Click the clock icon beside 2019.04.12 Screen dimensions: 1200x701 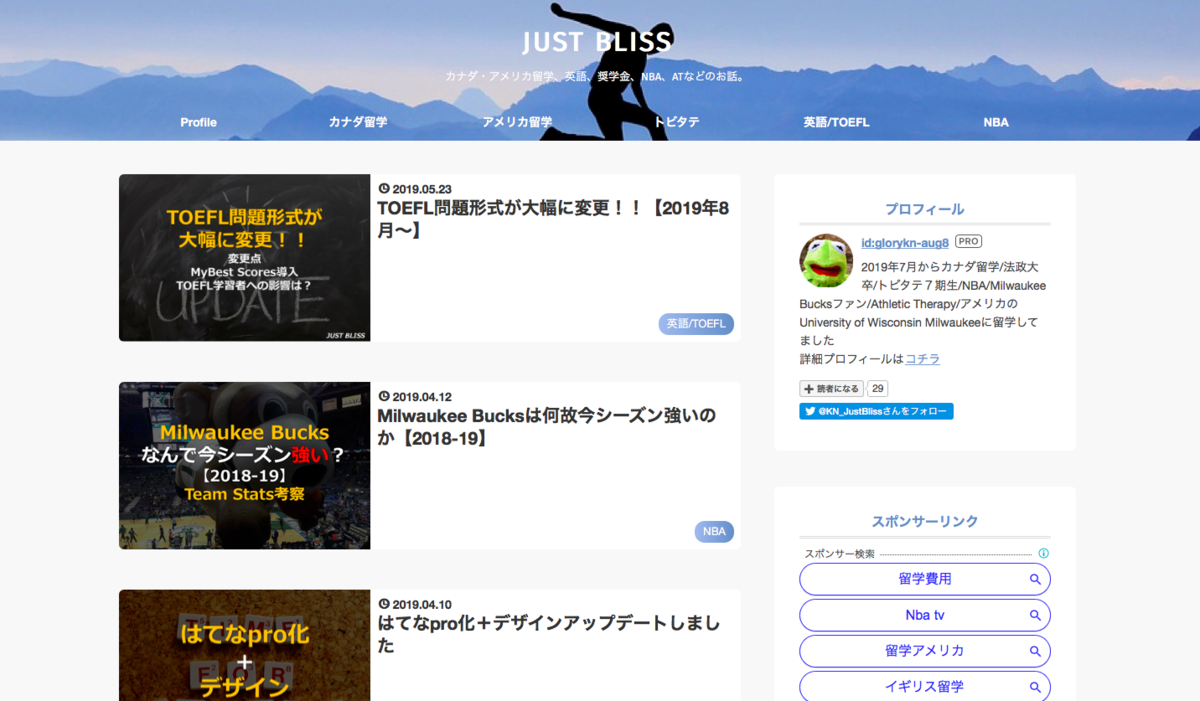(x=384, y=396)
